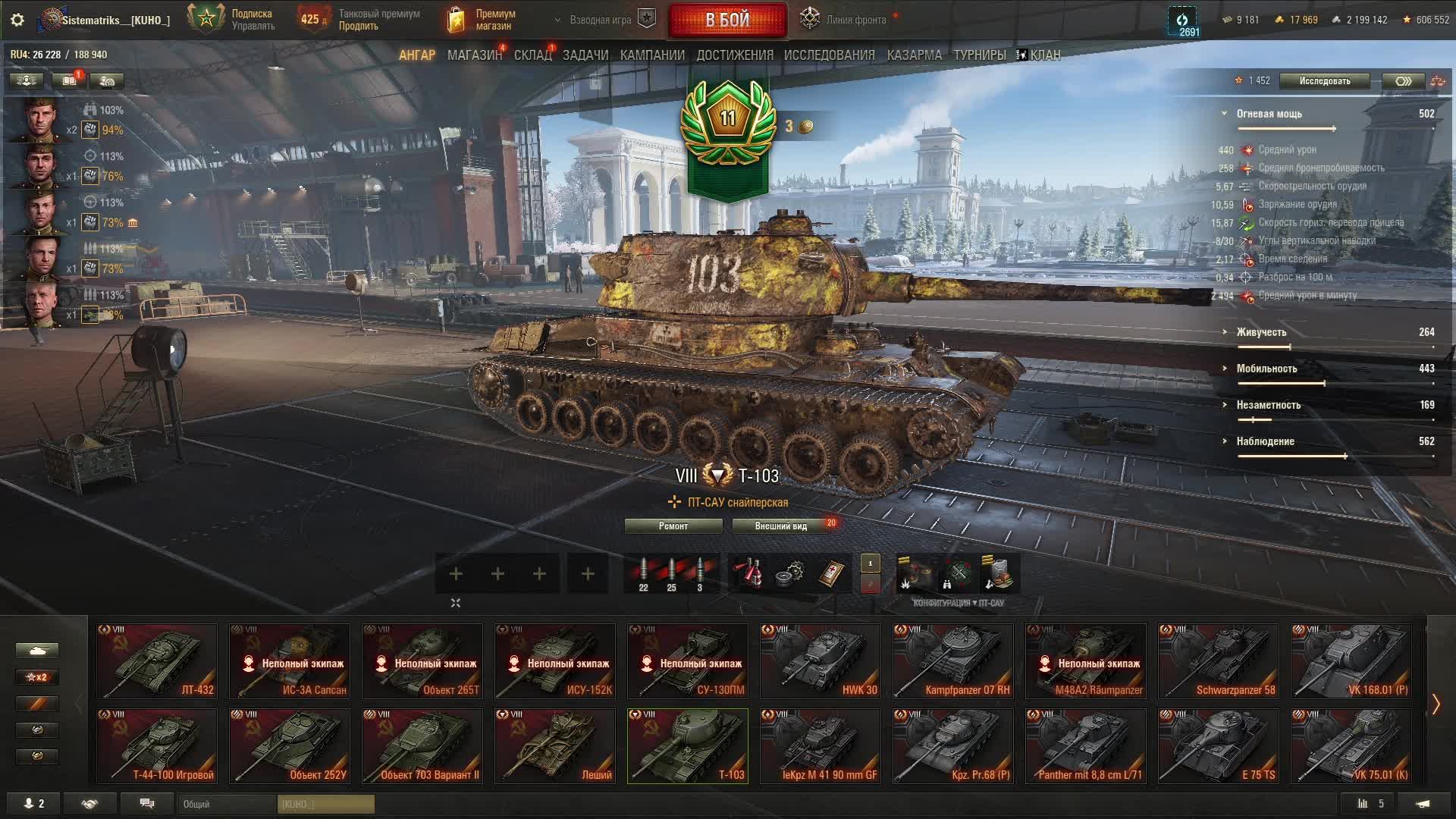Open the repair kit consumable slot

[x=790, y=573]
